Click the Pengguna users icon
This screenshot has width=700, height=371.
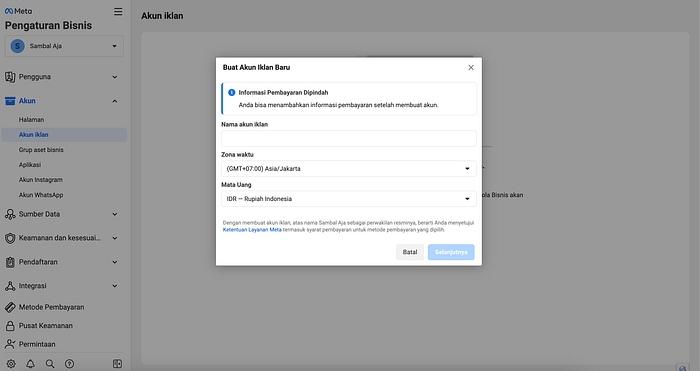pos(10,77)
